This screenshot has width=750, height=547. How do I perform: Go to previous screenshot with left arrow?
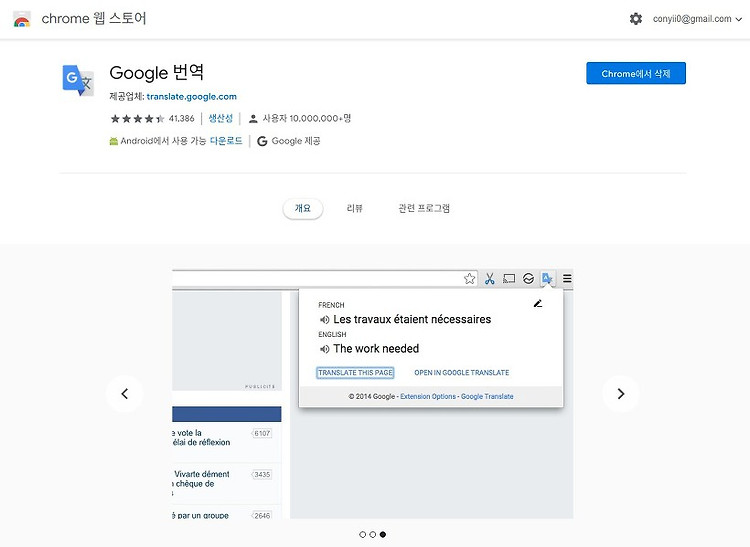click(x=125, y=394)
